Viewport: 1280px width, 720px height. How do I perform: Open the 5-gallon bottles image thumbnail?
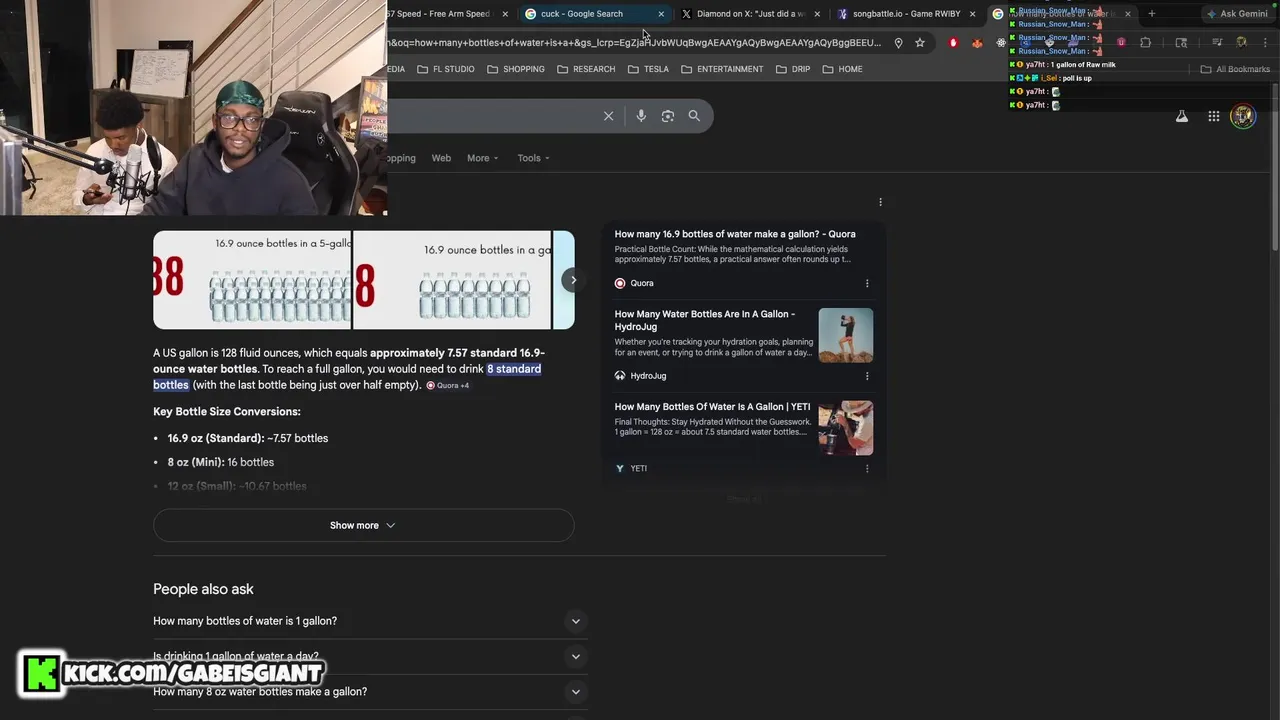click(252, 280)
